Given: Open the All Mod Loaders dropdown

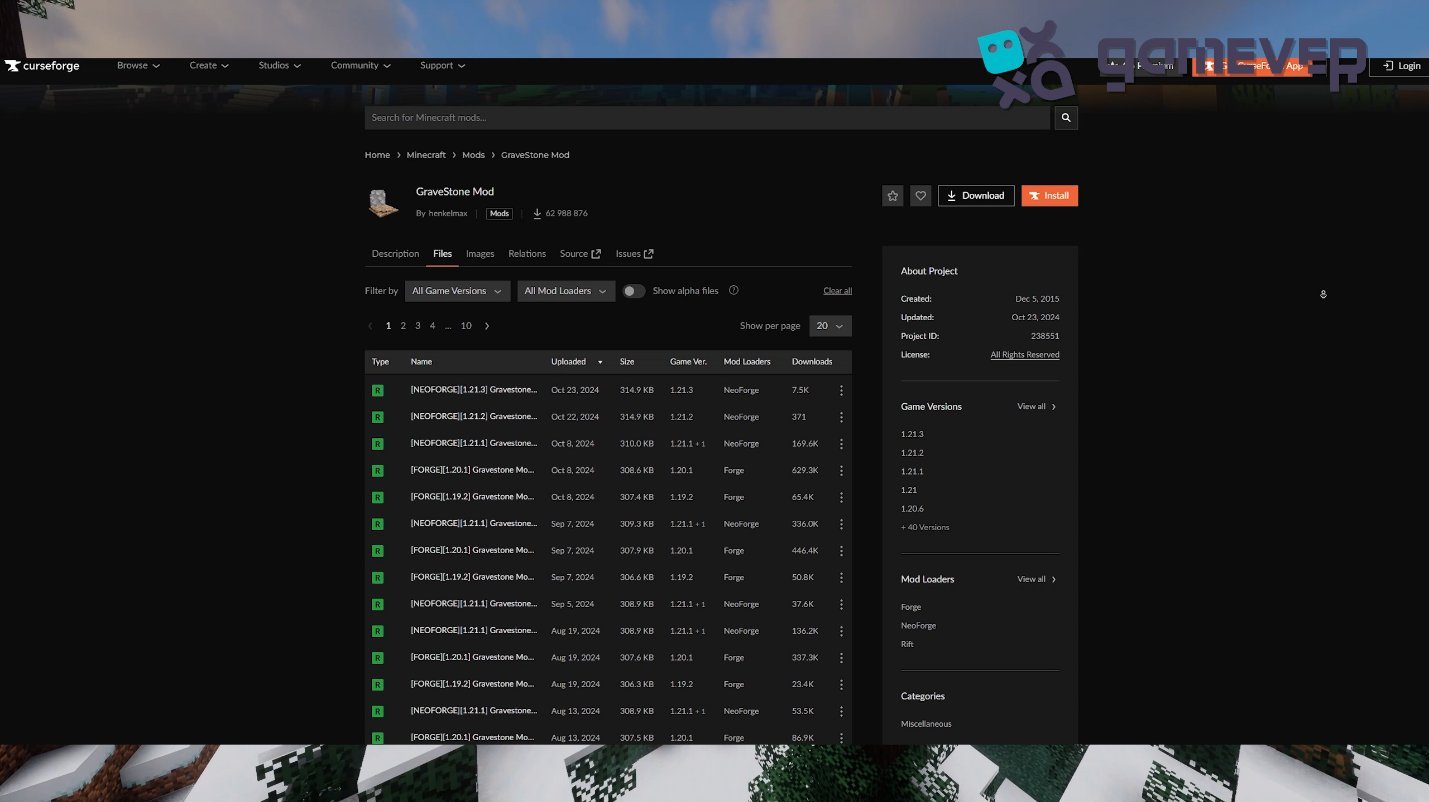Looking at the screenshot, I should [x=566, y=290].
